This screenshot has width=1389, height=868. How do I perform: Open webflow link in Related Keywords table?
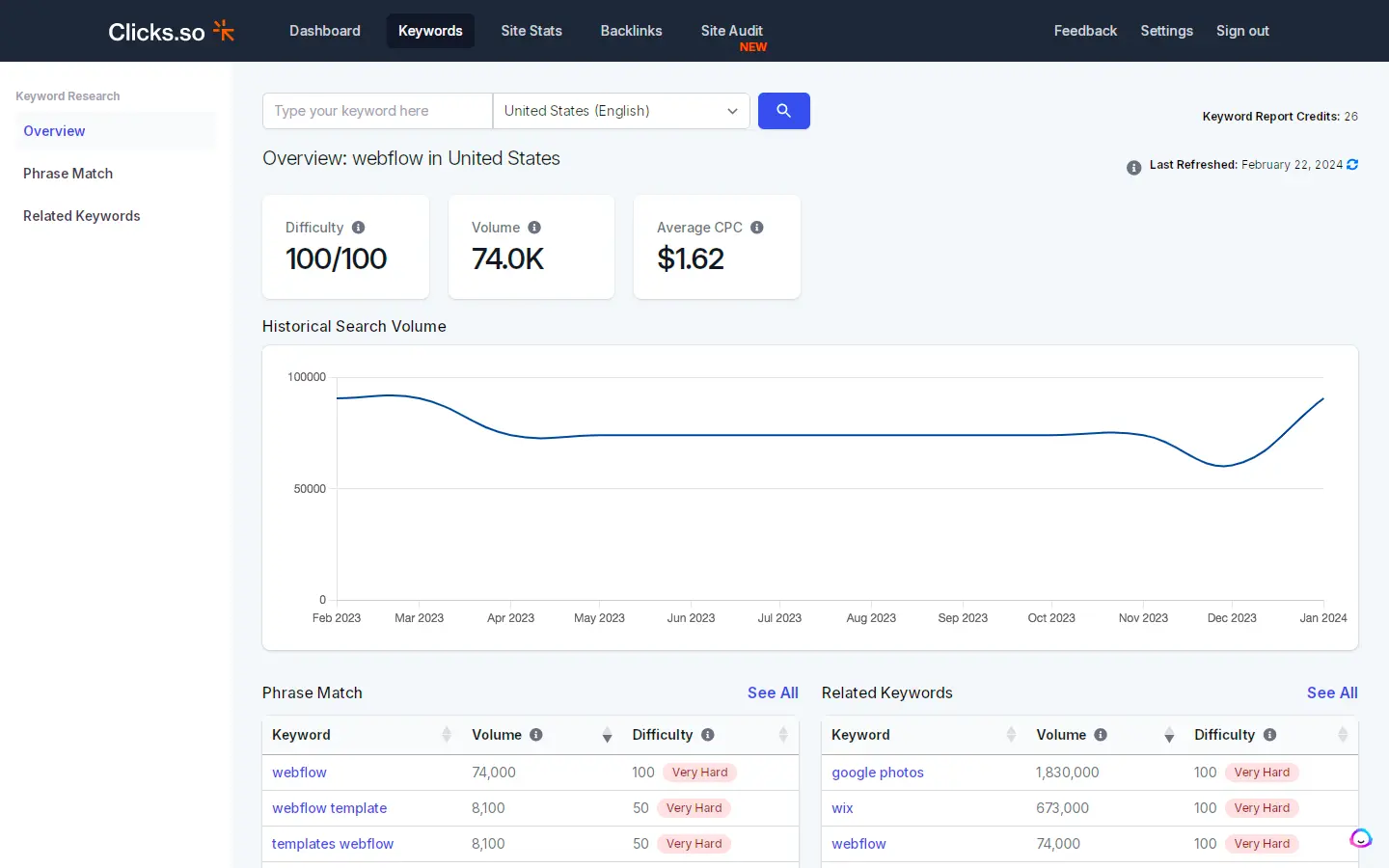coord(858,844)
